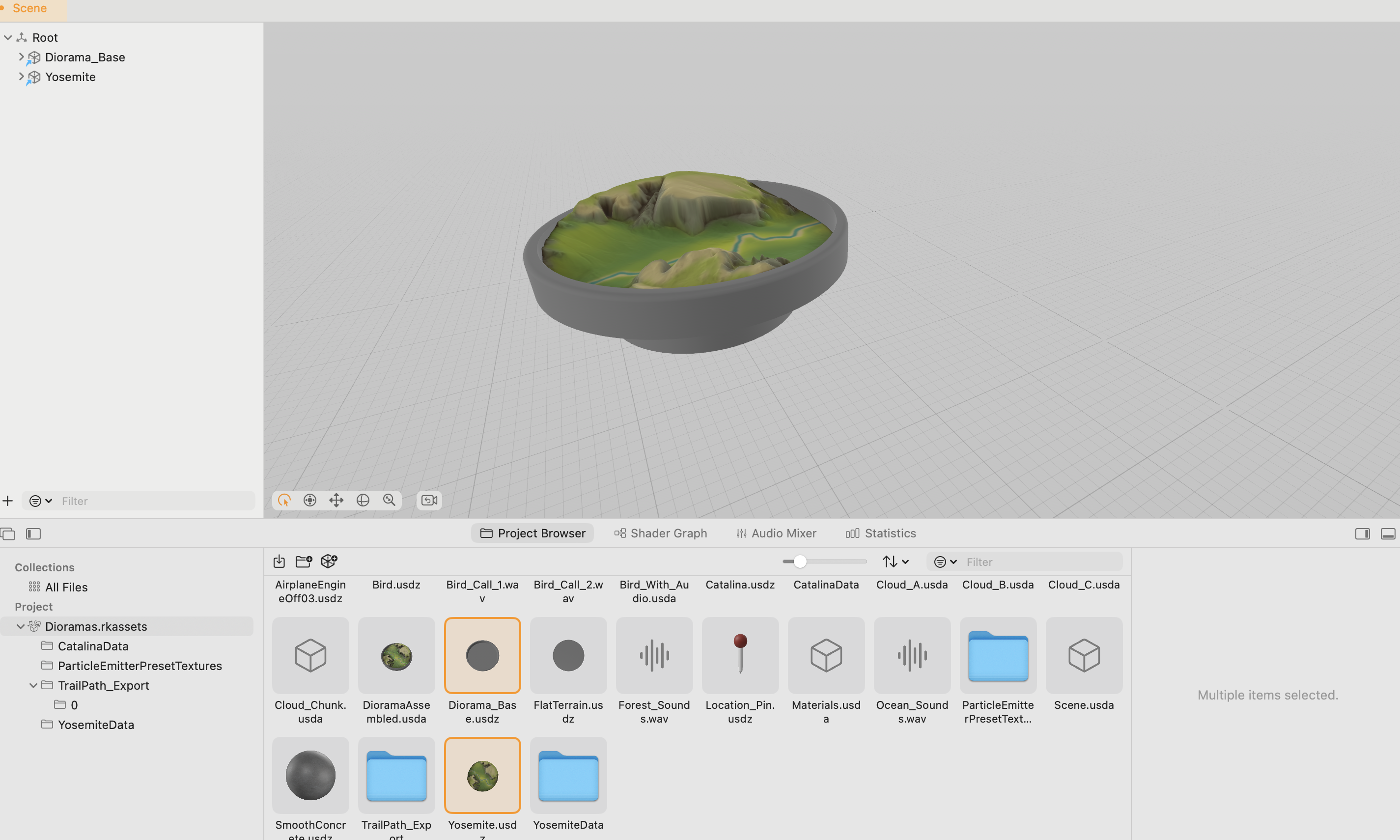Click the pan tool with four arrows

point(336,501)
